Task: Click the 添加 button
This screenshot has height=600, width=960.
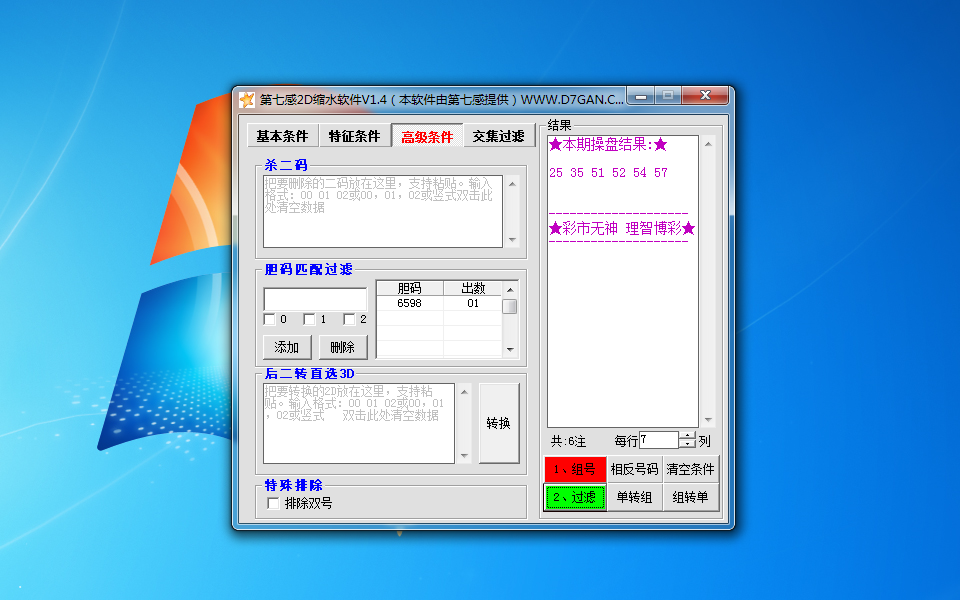Action: pyautogui.click(x=287, y=347)
